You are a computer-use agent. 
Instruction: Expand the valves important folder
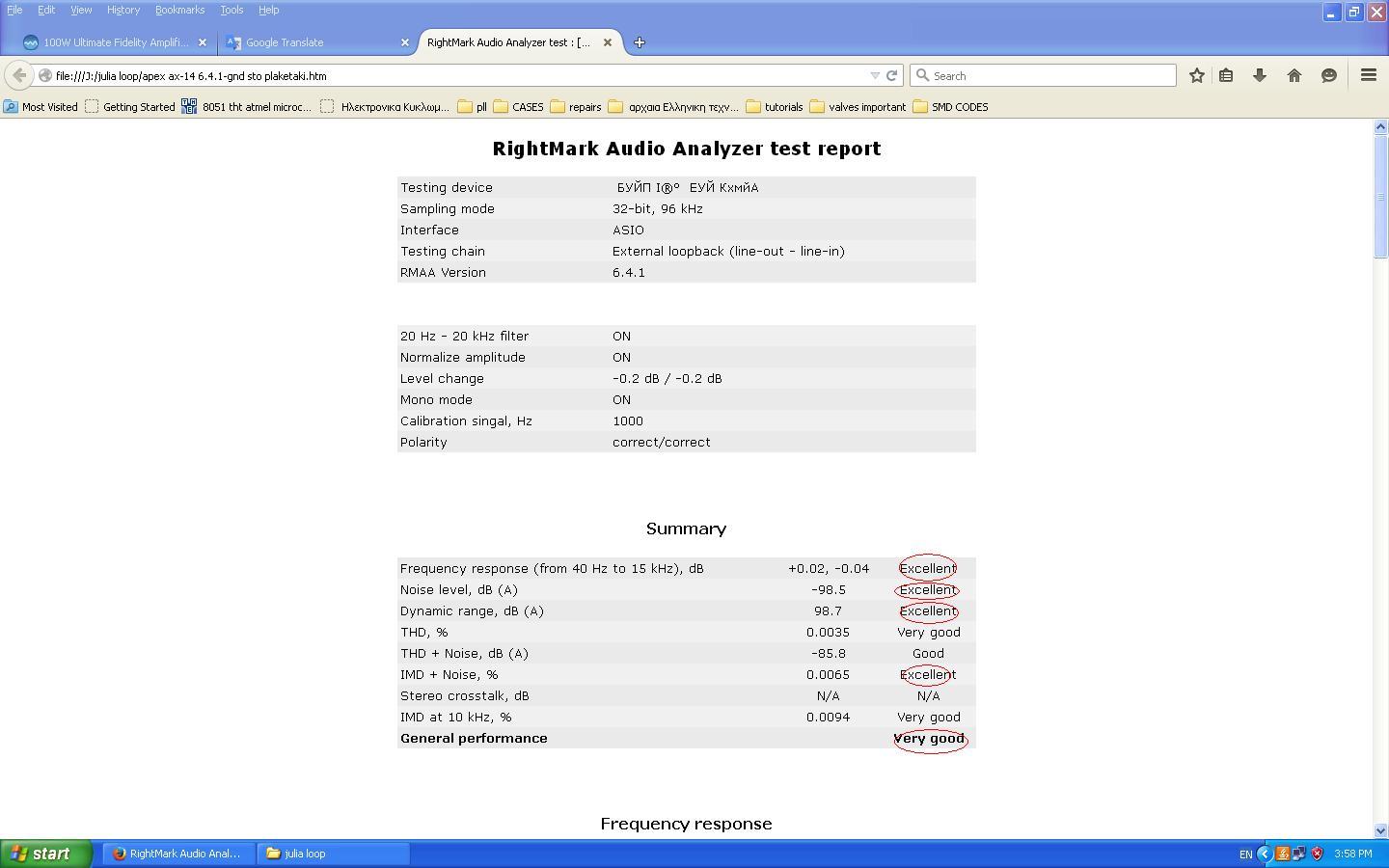858,107
